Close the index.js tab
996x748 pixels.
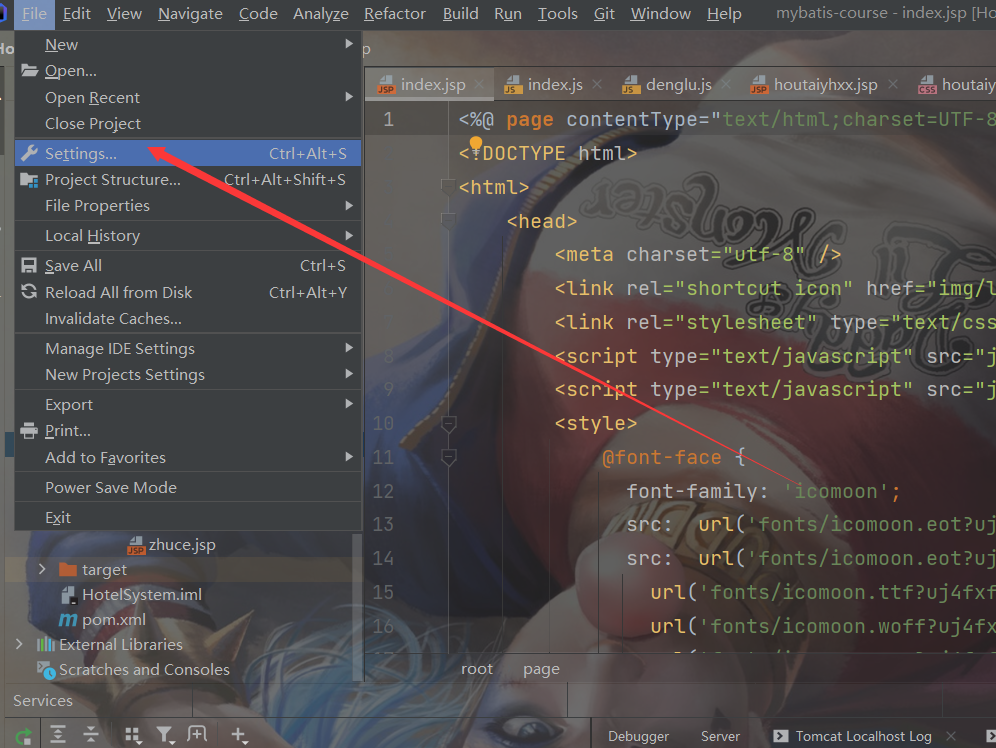point(597,84)
